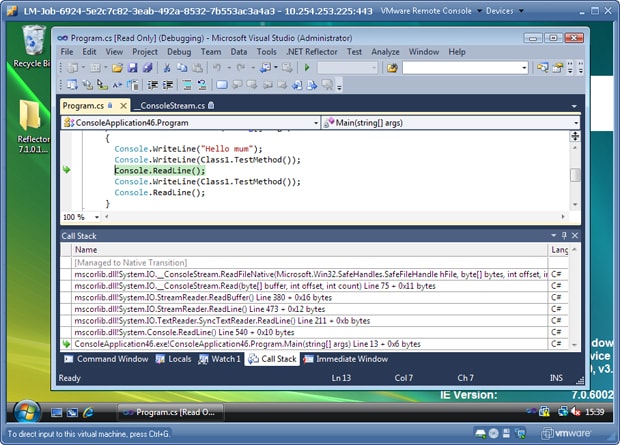Screen dimensions: 620x445
Task: Click the Solution Explorer icon
Action: (542, 68)
